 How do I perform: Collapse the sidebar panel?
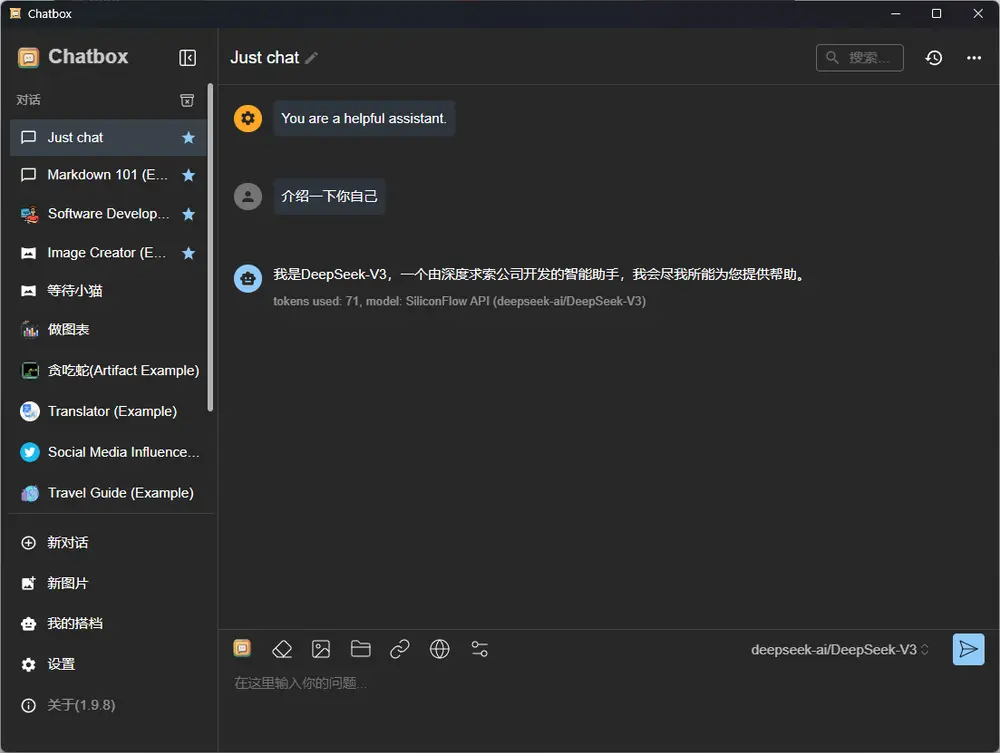click(x=187, y=57)
